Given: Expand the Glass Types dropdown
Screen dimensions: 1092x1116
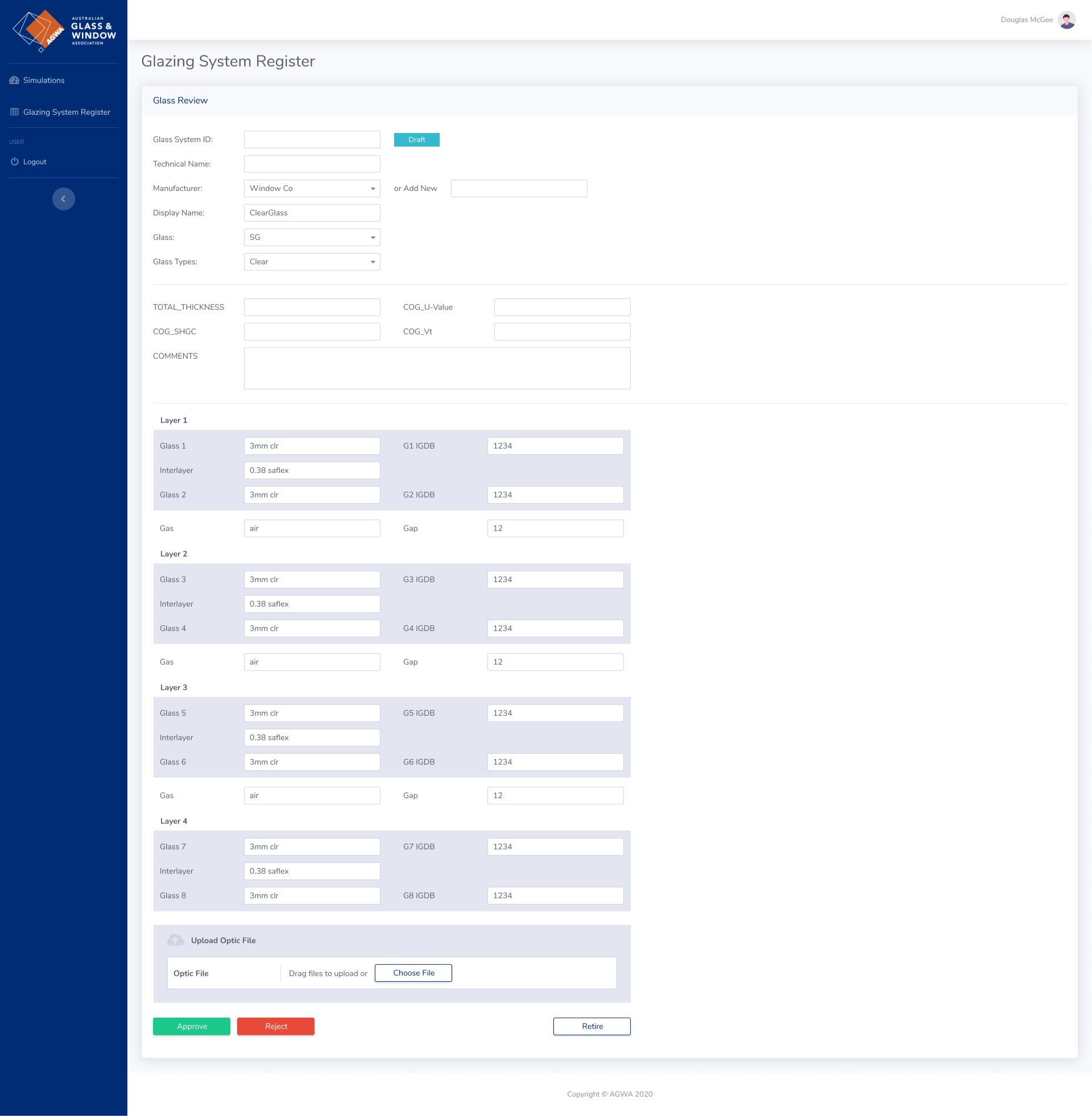Looking at the screenshot, I should coord(312,262).
